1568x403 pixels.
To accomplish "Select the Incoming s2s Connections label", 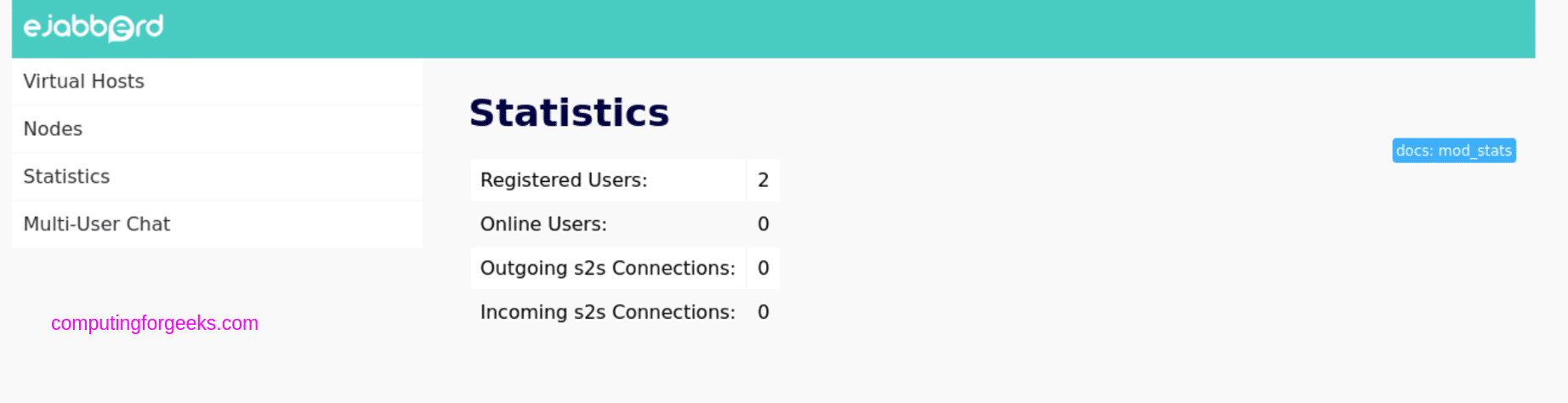I will coord(608,313).
